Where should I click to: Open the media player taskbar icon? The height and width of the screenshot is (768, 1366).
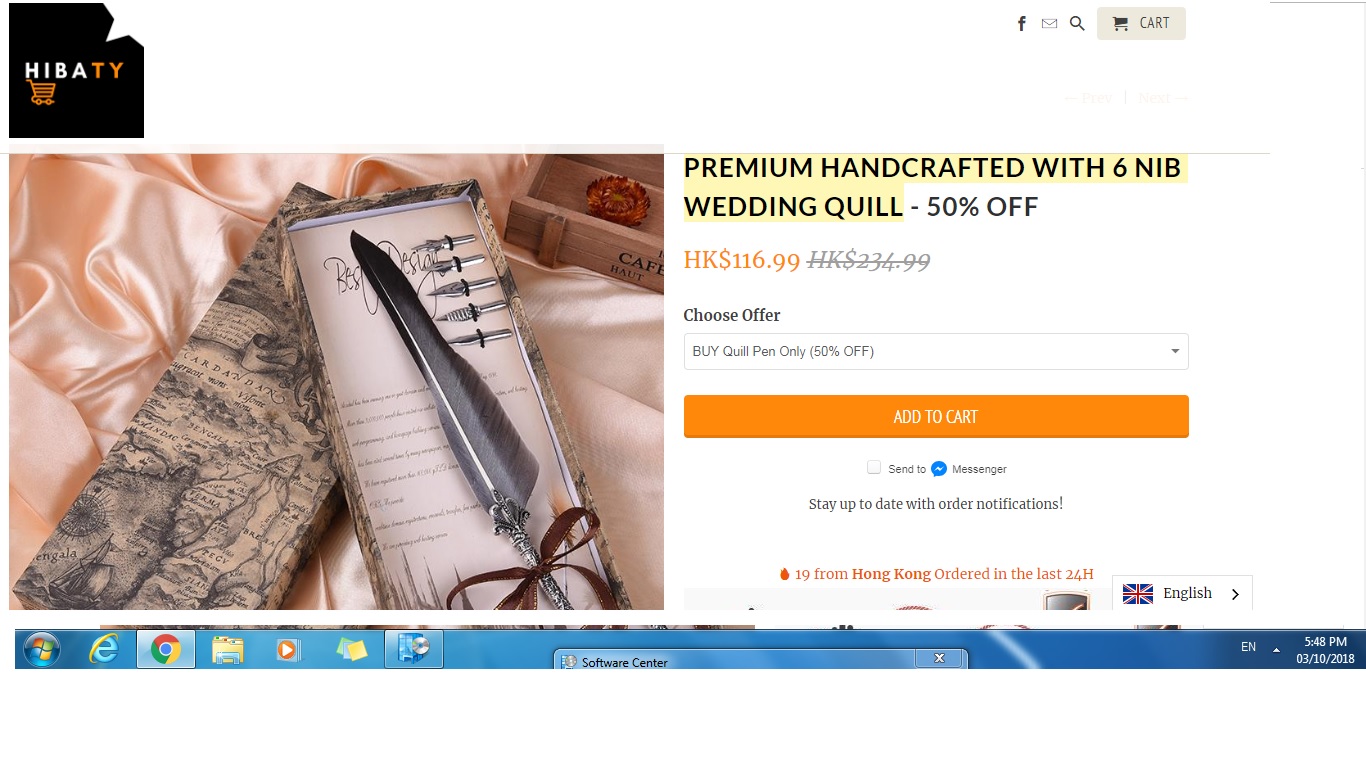tap(288, 650)
